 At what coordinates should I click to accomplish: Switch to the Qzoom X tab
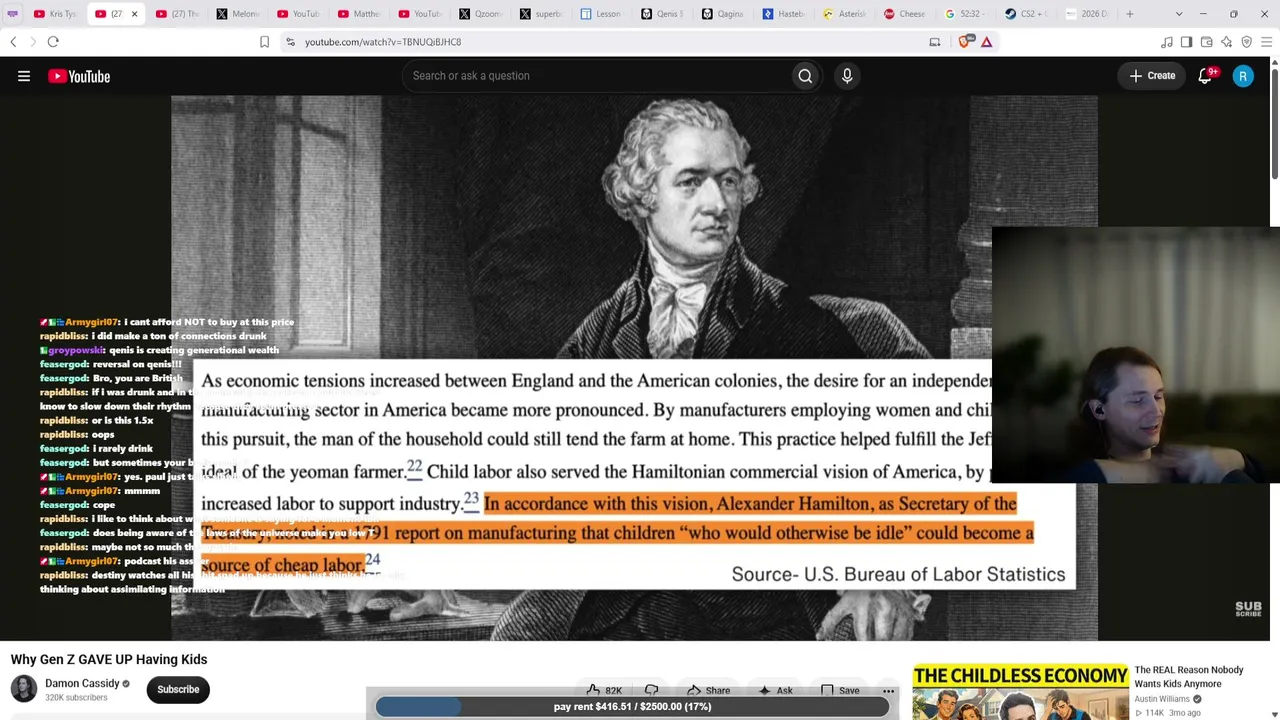coord(480,14)
